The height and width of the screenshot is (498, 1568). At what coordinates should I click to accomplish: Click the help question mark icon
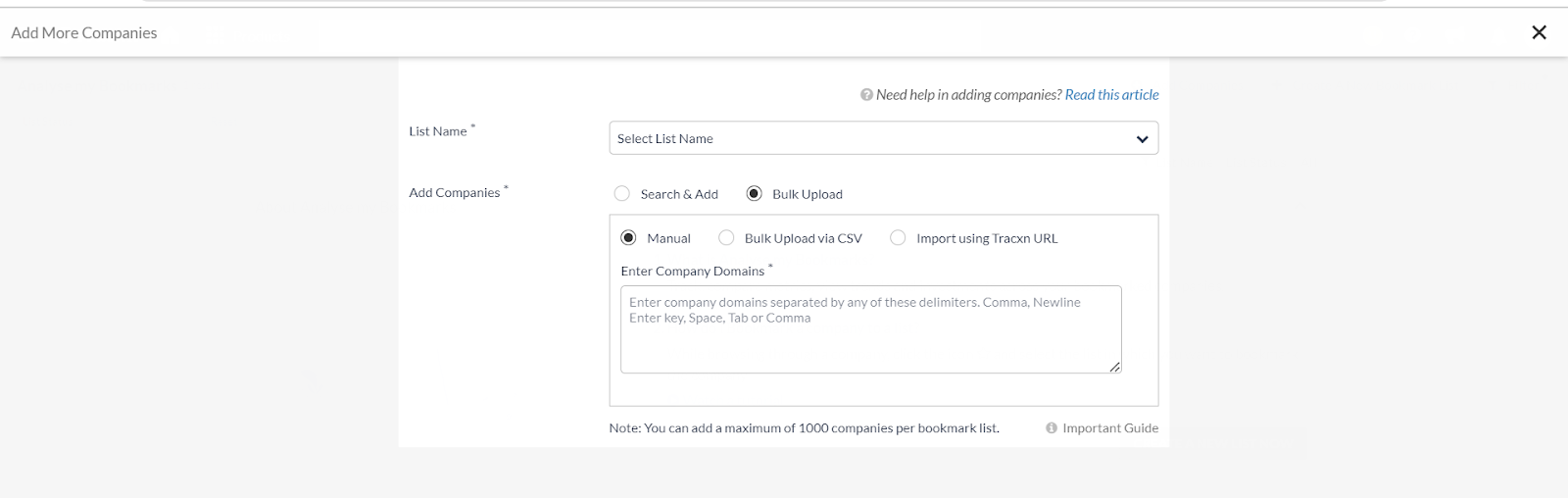866,95
